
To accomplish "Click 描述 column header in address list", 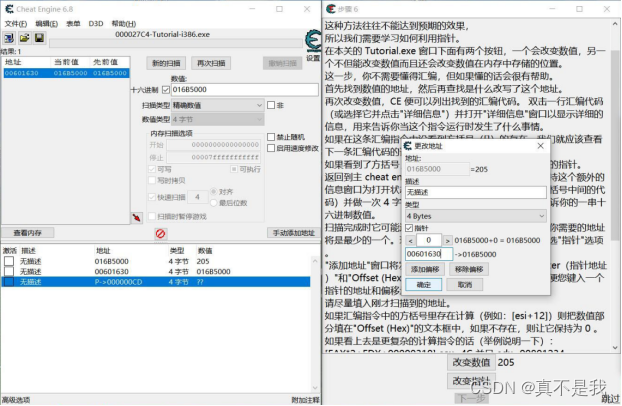I will point(29,251).
